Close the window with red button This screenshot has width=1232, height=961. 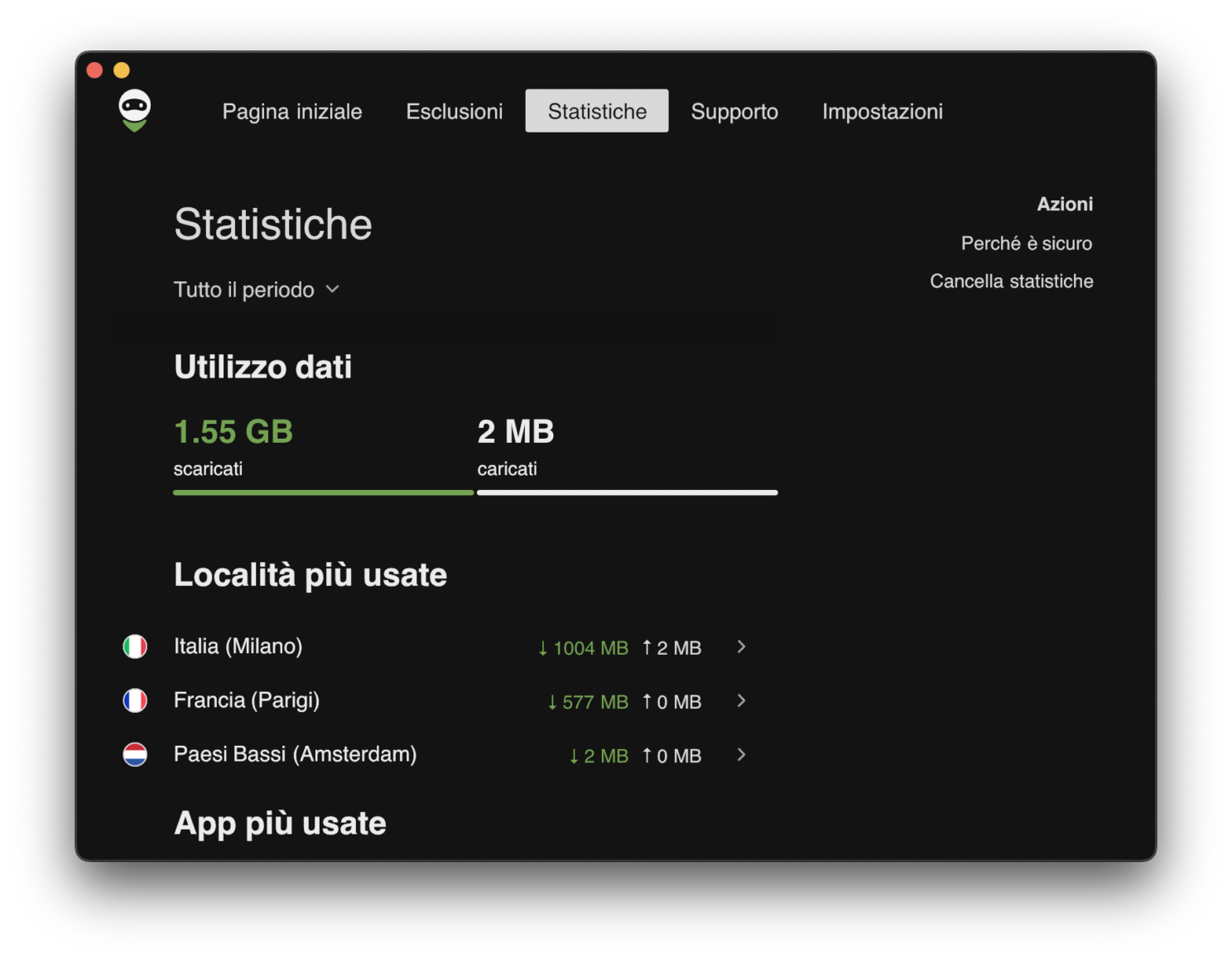94,70
